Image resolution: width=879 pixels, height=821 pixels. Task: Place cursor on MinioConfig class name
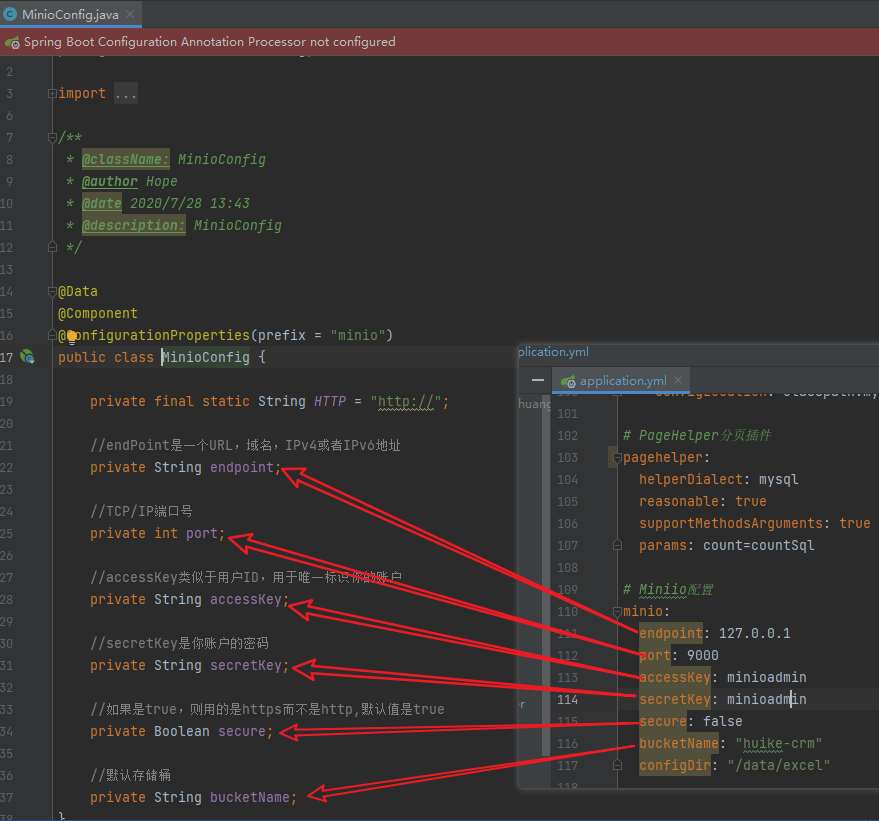[206, 357]
